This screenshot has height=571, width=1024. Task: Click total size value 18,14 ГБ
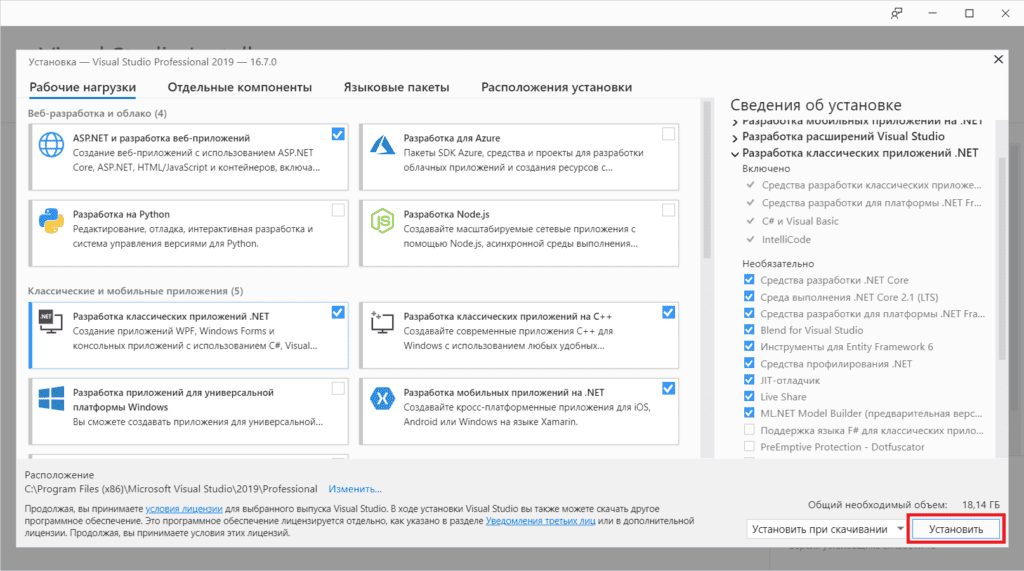pyautogui.click(x=980, y=504)
